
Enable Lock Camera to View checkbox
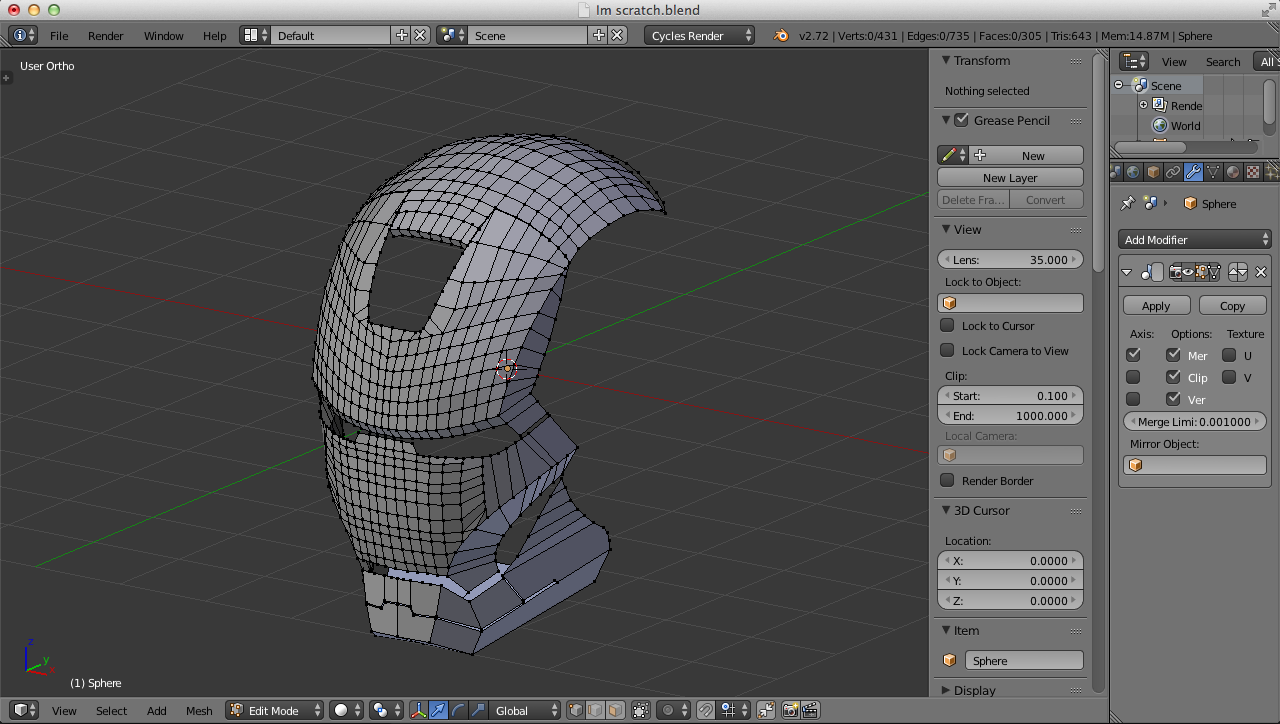(x=947, y=350)
